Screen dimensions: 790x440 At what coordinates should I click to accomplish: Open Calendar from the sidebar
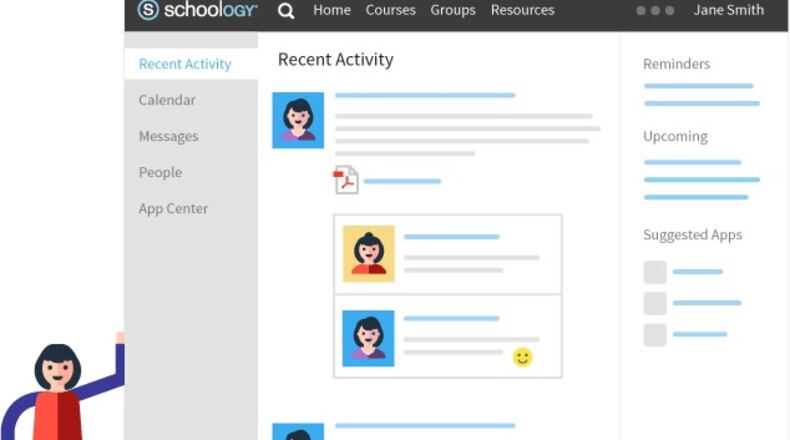click(167, 100)
